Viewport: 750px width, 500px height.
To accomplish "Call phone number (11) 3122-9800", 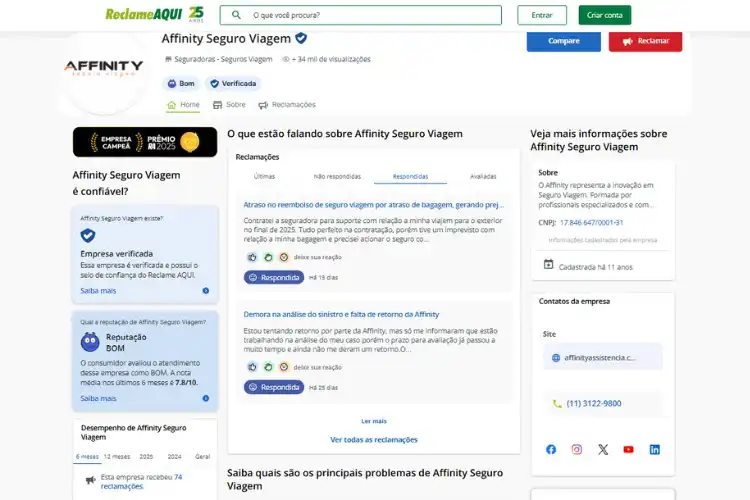I will pyautogui.click(x=594, y=403).
